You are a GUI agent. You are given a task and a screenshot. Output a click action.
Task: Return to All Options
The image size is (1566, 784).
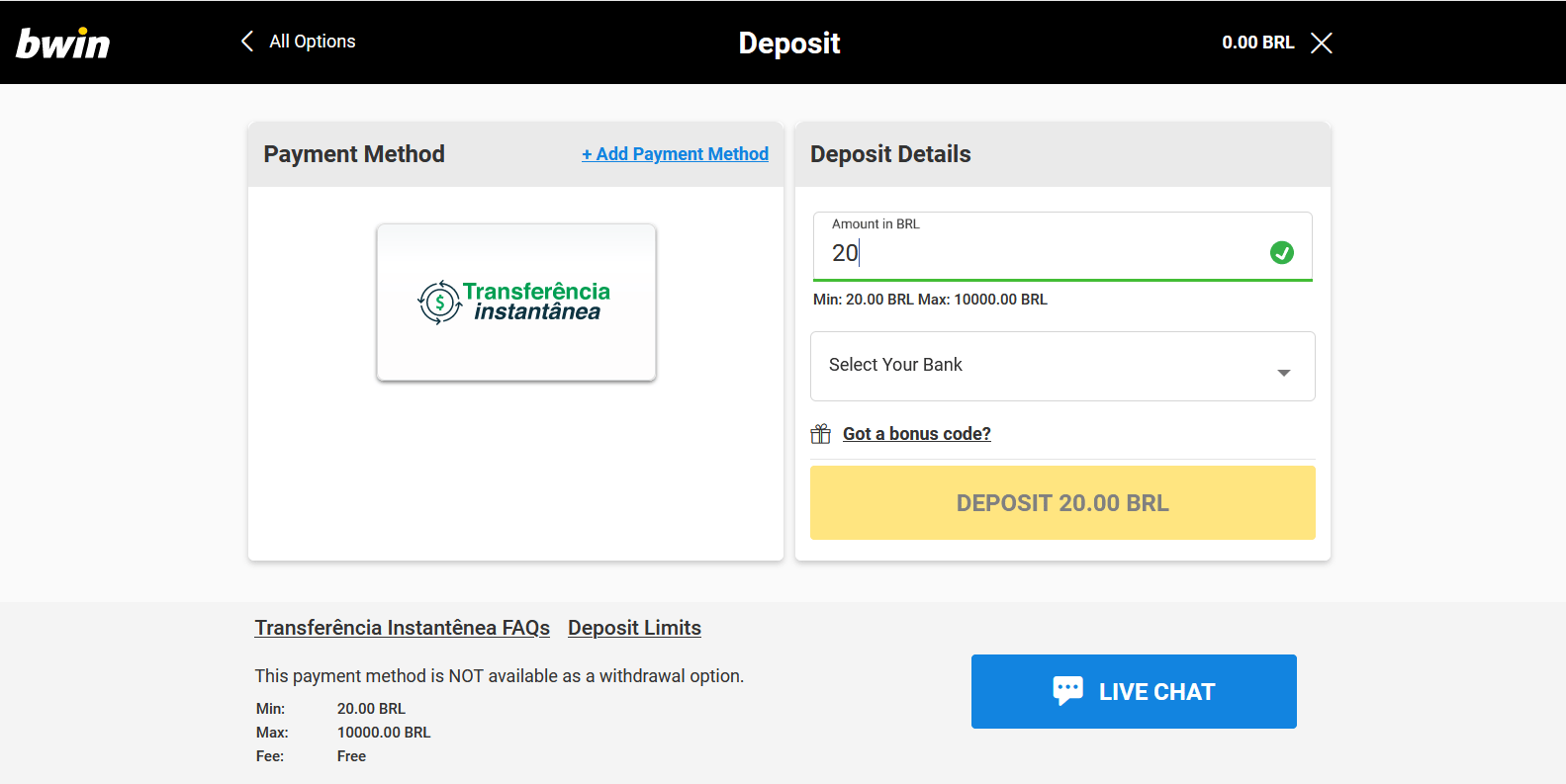pyautogui.click(x=313, y=42)
